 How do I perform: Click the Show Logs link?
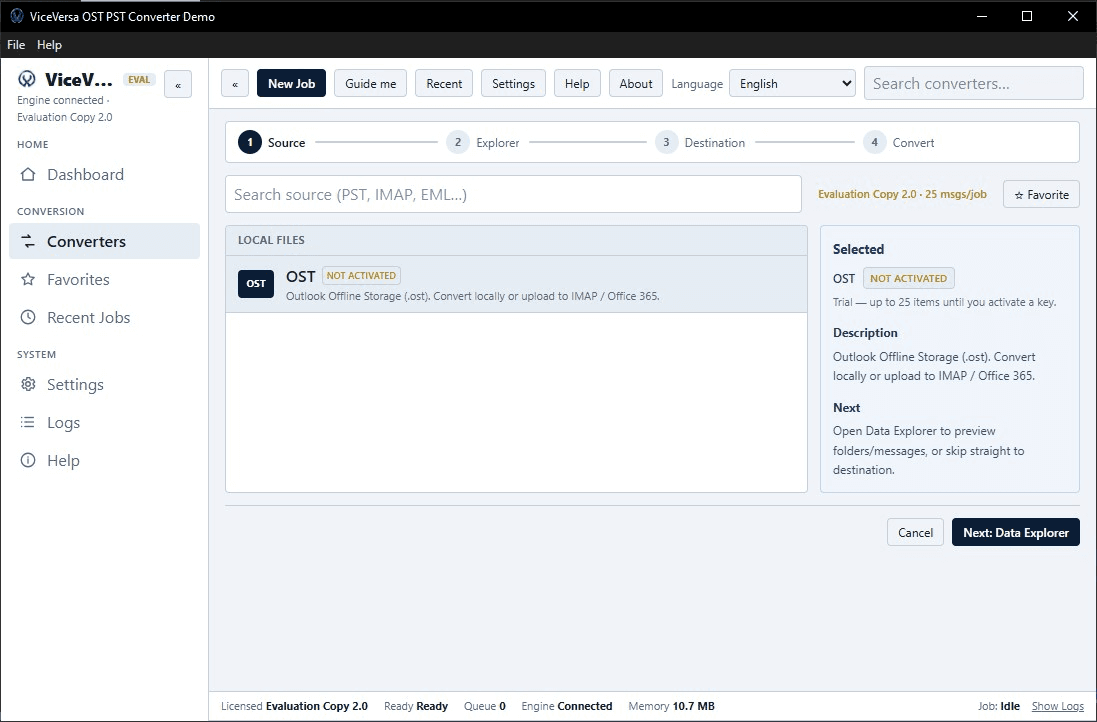coord(1058,706)
